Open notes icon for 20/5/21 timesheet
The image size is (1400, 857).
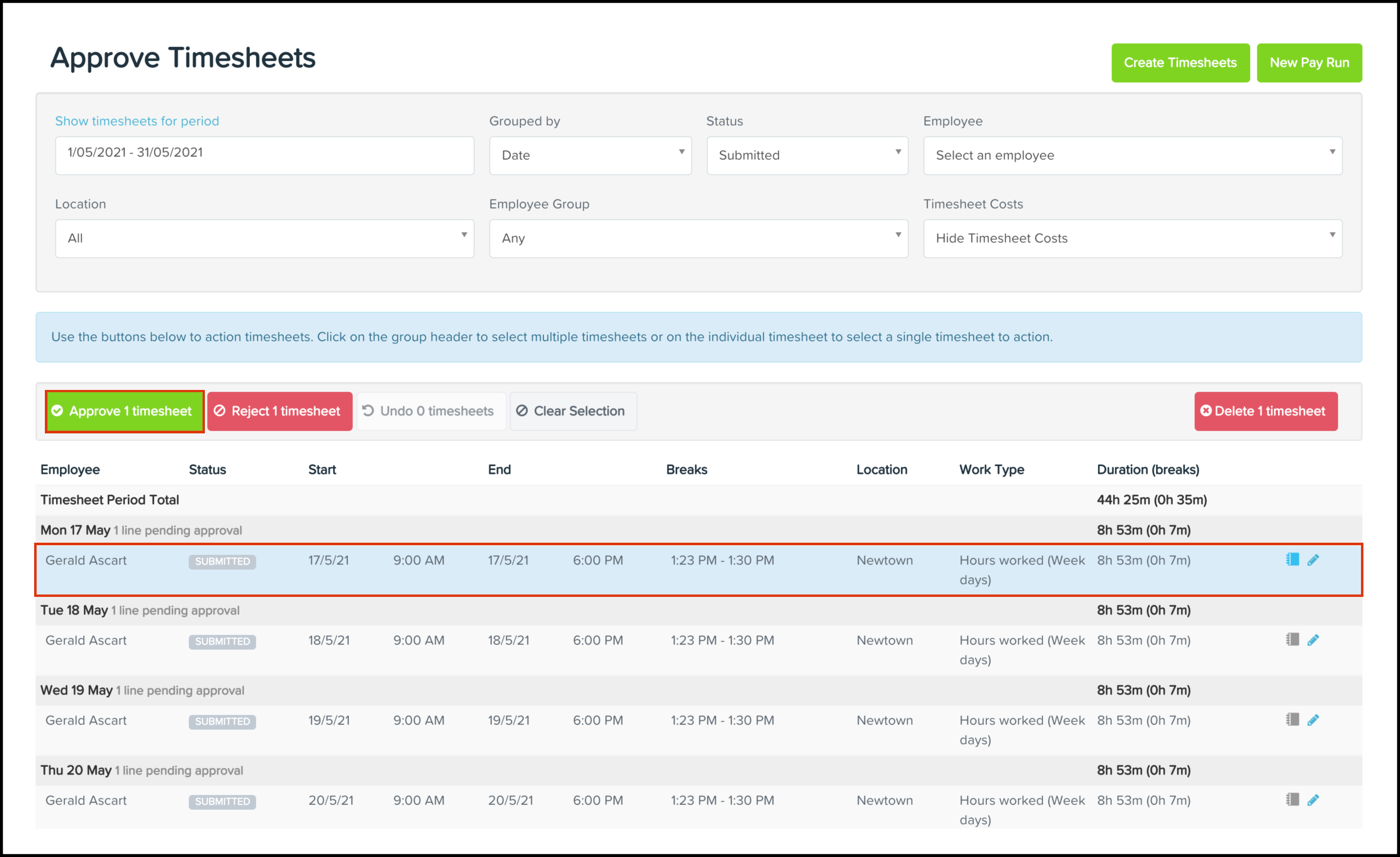(x=1292, y=800)
